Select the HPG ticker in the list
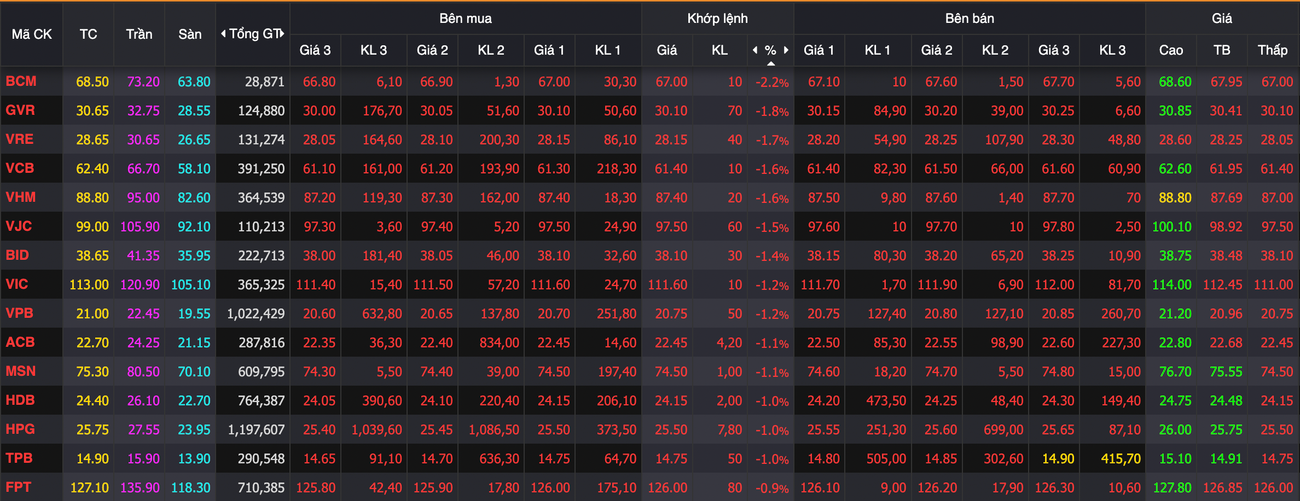The height and width of the screenshot is (501, 1300). point(19,431)
